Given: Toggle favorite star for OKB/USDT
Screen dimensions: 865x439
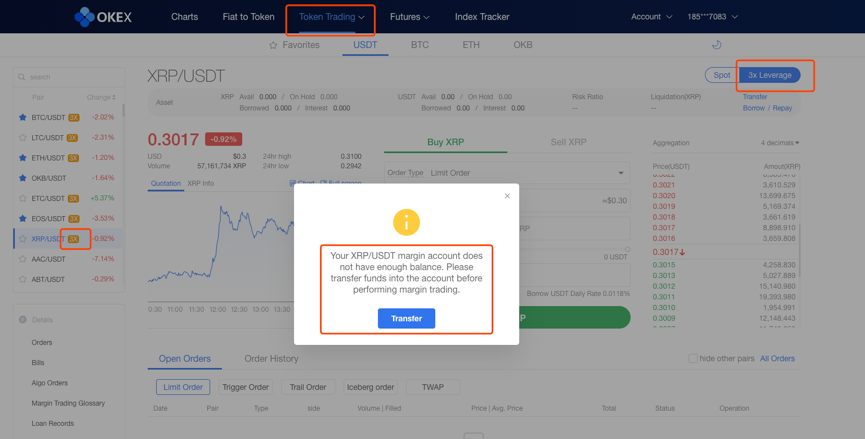Looking at the screenshot, I should (x=23, y=178).
